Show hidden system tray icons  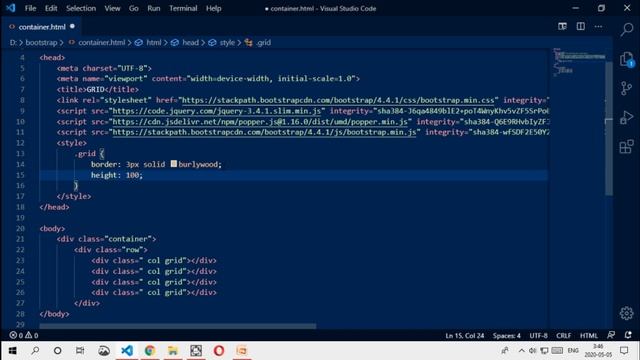click(521, 351)
